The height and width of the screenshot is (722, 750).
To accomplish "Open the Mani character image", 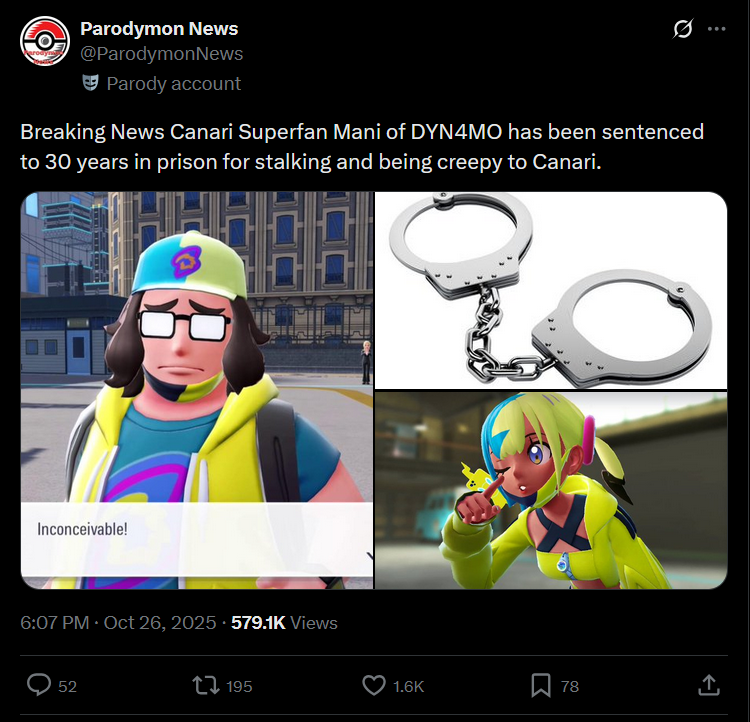I will tap(197, 390).
